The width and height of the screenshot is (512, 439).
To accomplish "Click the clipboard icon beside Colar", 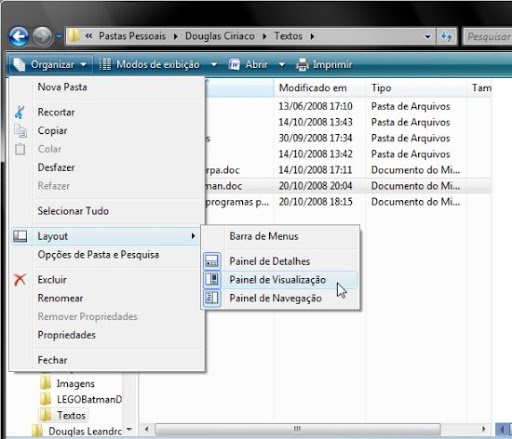I will (x=20, y=149).
